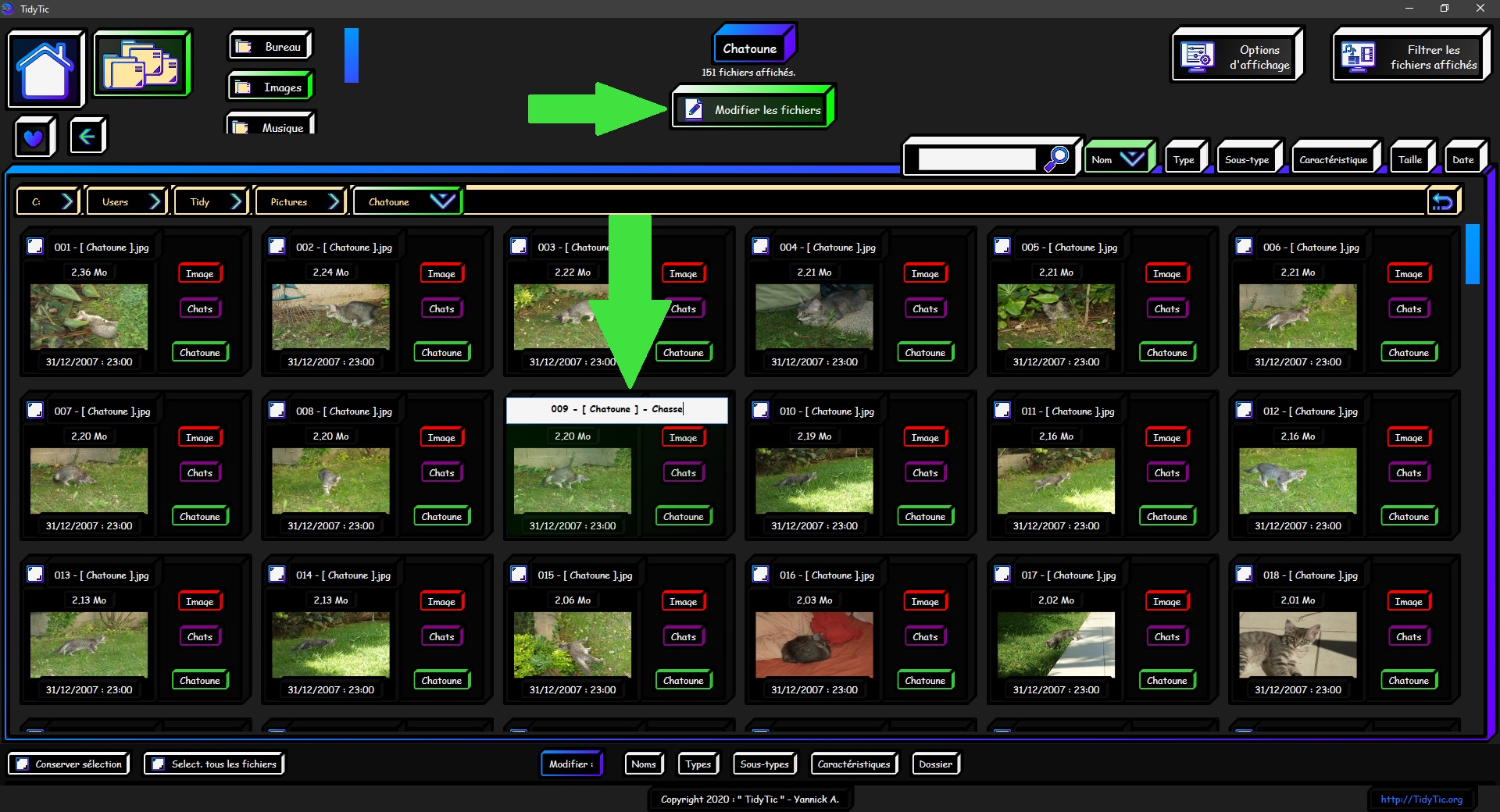
Task: Choose Sous-types in the Modifier bar
Action: click(x=765, y=764)
